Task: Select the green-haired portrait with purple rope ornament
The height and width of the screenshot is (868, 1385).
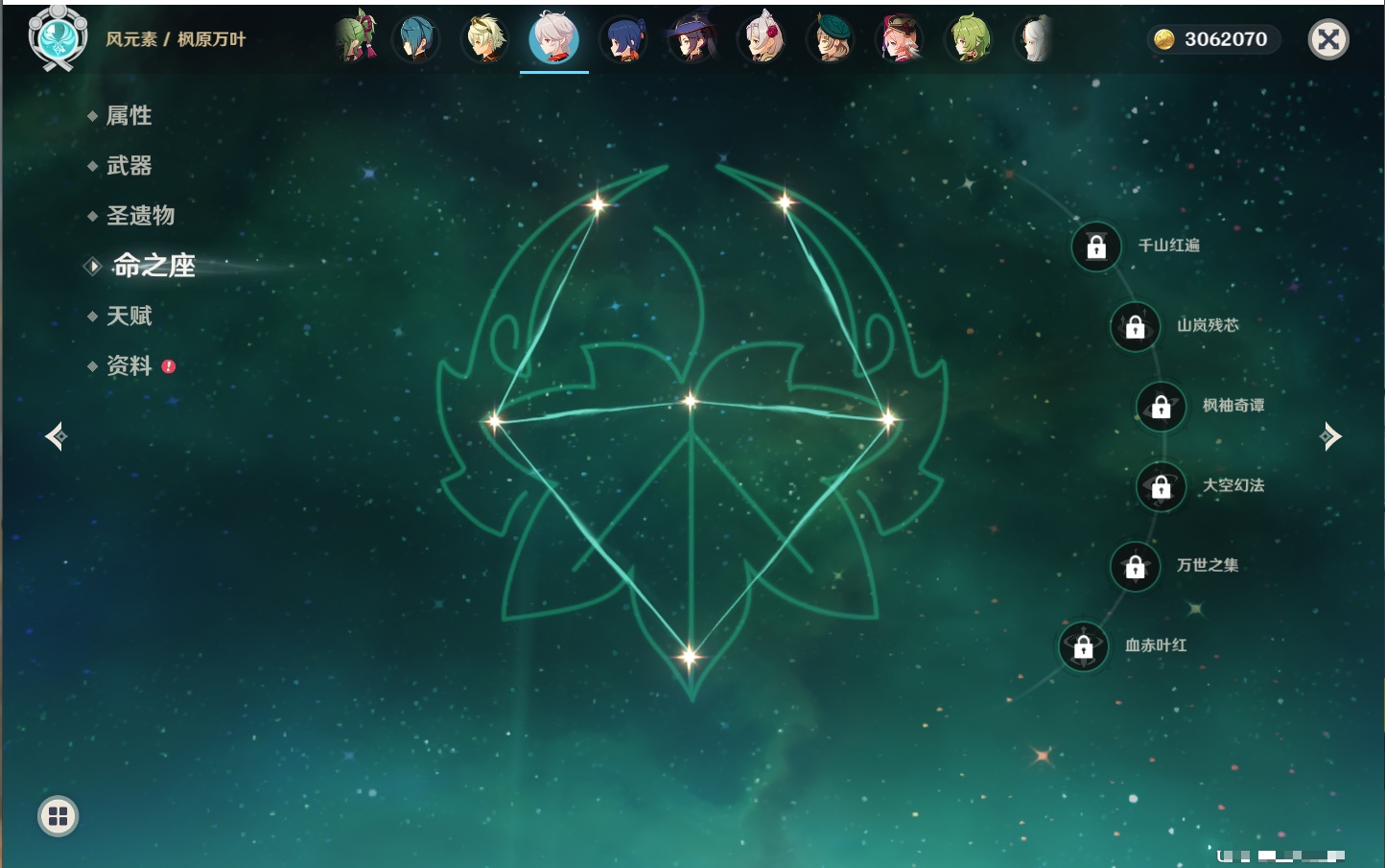Action: pos(355,37)
